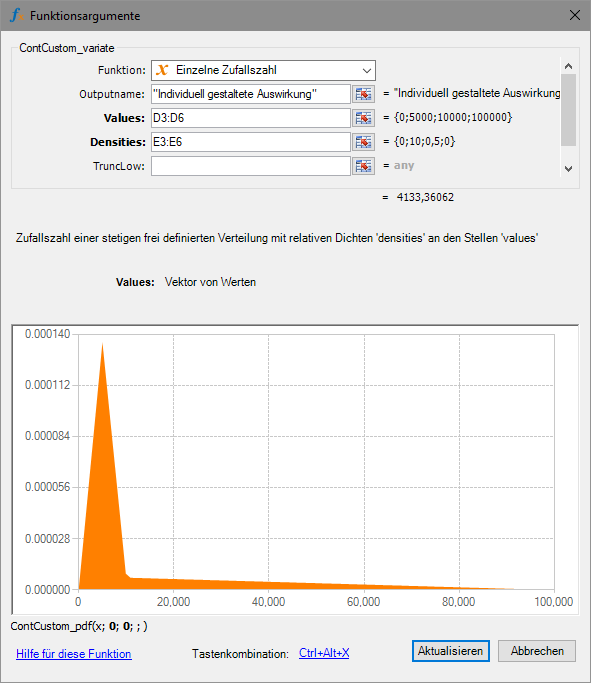591x683 pixels.
Task: Click range selector icon beside TruncLow field
Action: click(x=363, y=166)
